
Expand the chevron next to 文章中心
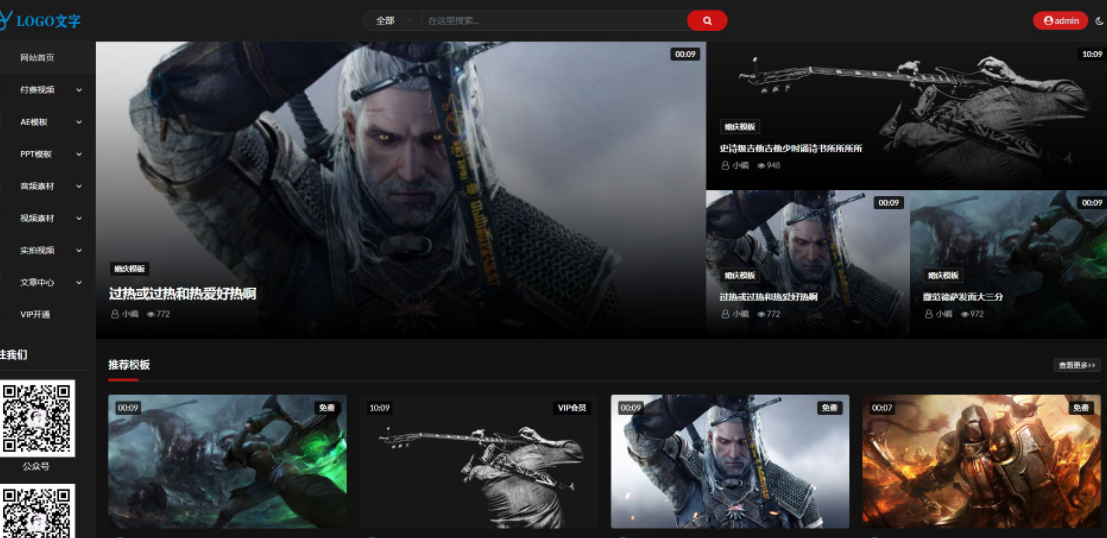coord(78,282)
